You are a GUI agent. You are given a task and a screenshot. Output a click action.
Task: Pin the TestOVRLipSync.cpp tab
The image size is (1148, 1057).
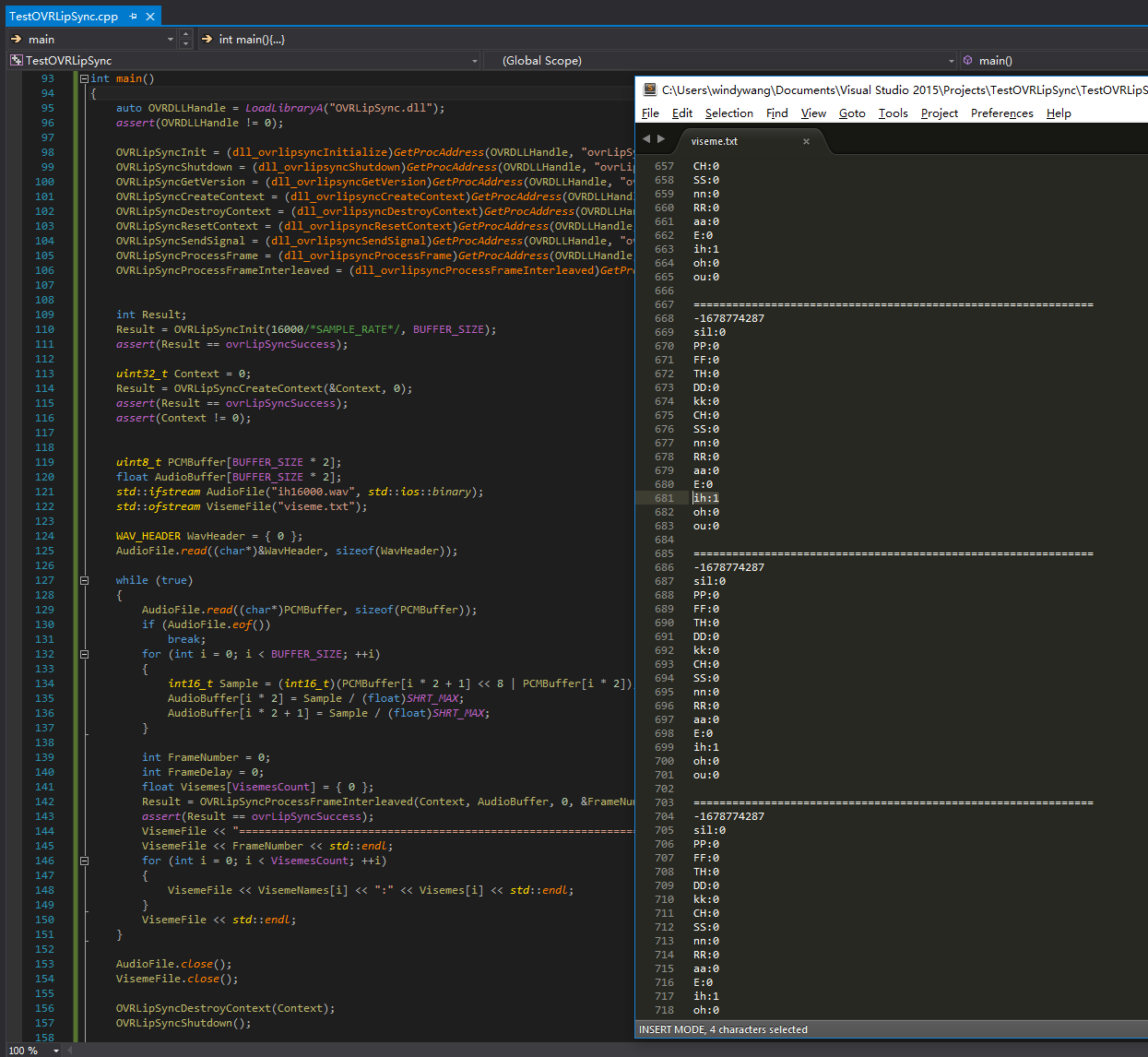[134, 17]
